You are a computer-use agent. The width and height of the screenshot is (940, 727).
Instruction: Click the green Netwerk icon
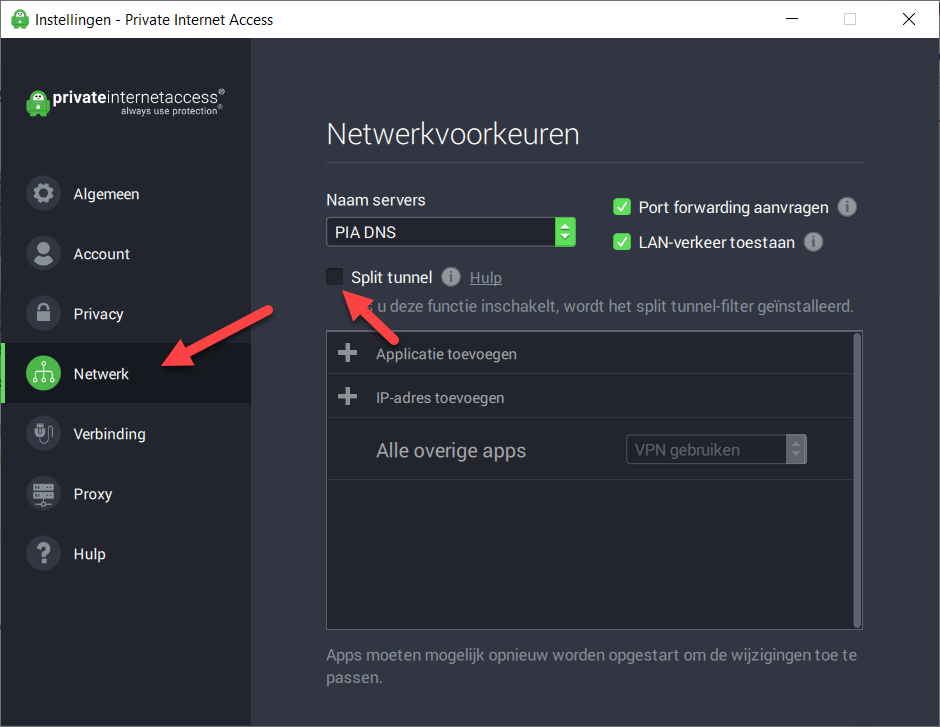(x=43, y=373)
